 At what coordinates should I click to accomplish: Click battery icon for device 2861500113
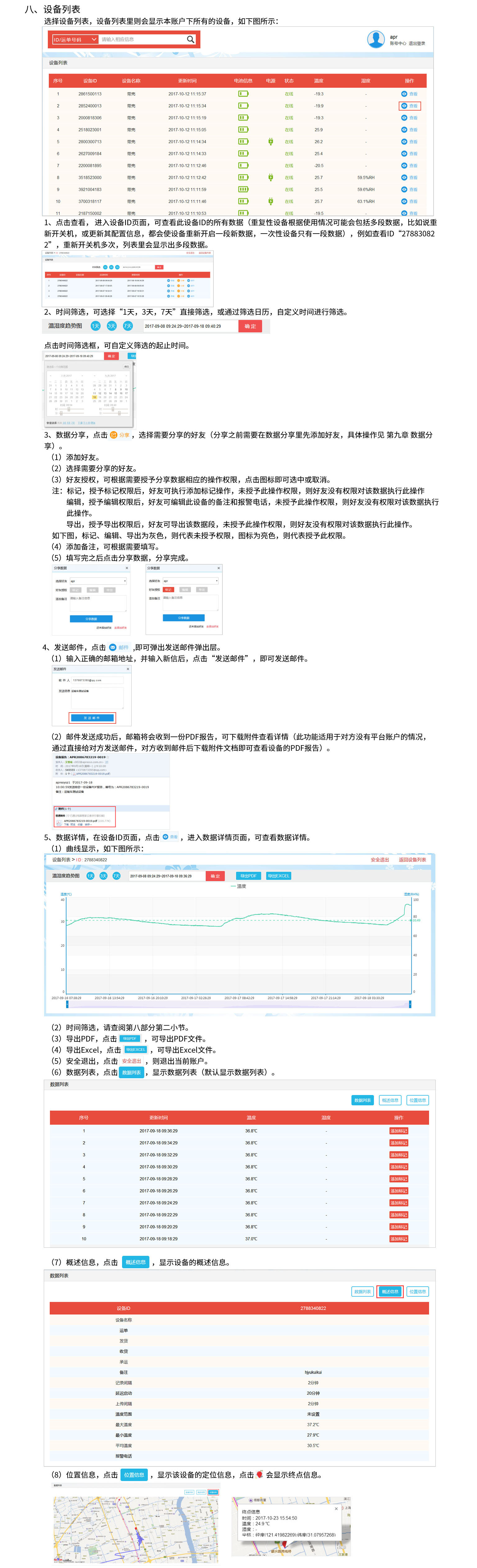pyautogui.click(x=243, y=94)
